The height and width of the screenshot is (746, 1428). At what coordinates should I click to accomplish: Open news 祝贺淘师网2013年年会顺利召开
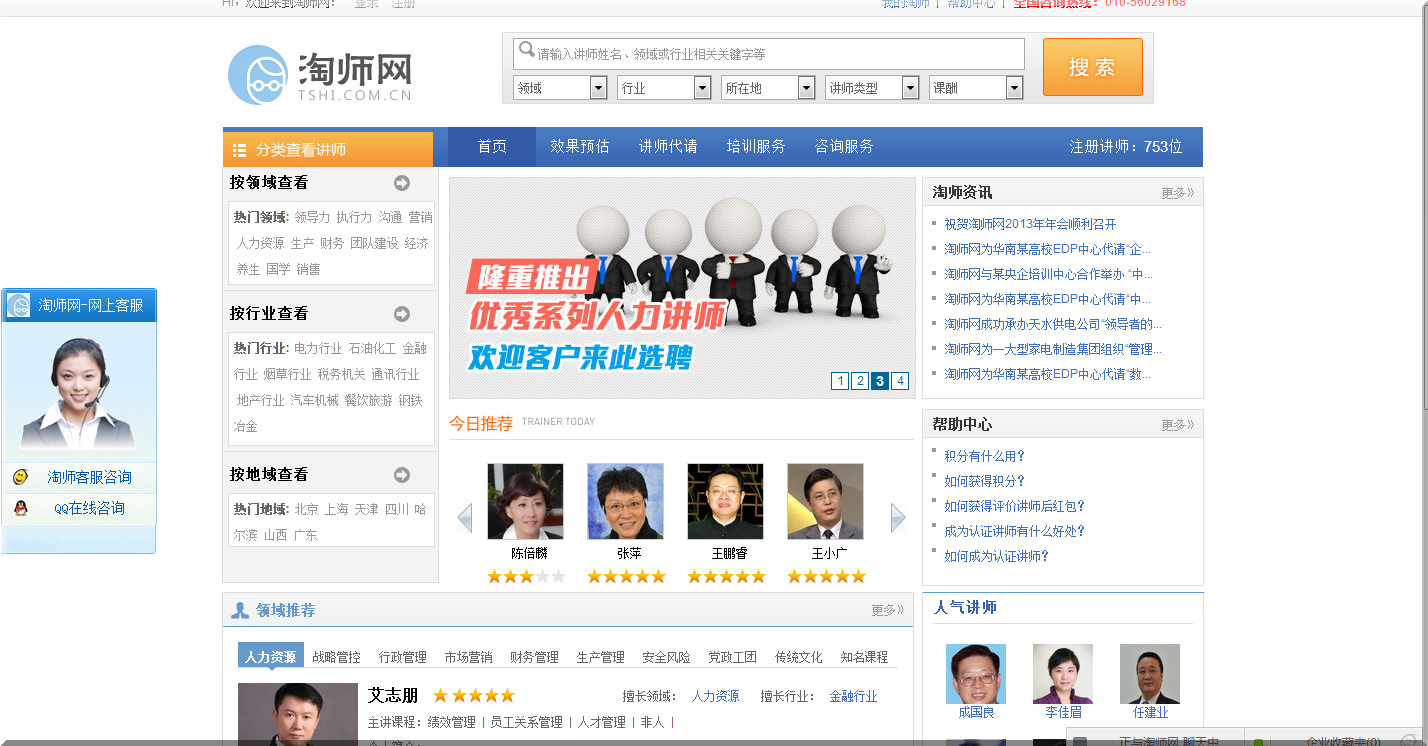(1030, 224)
